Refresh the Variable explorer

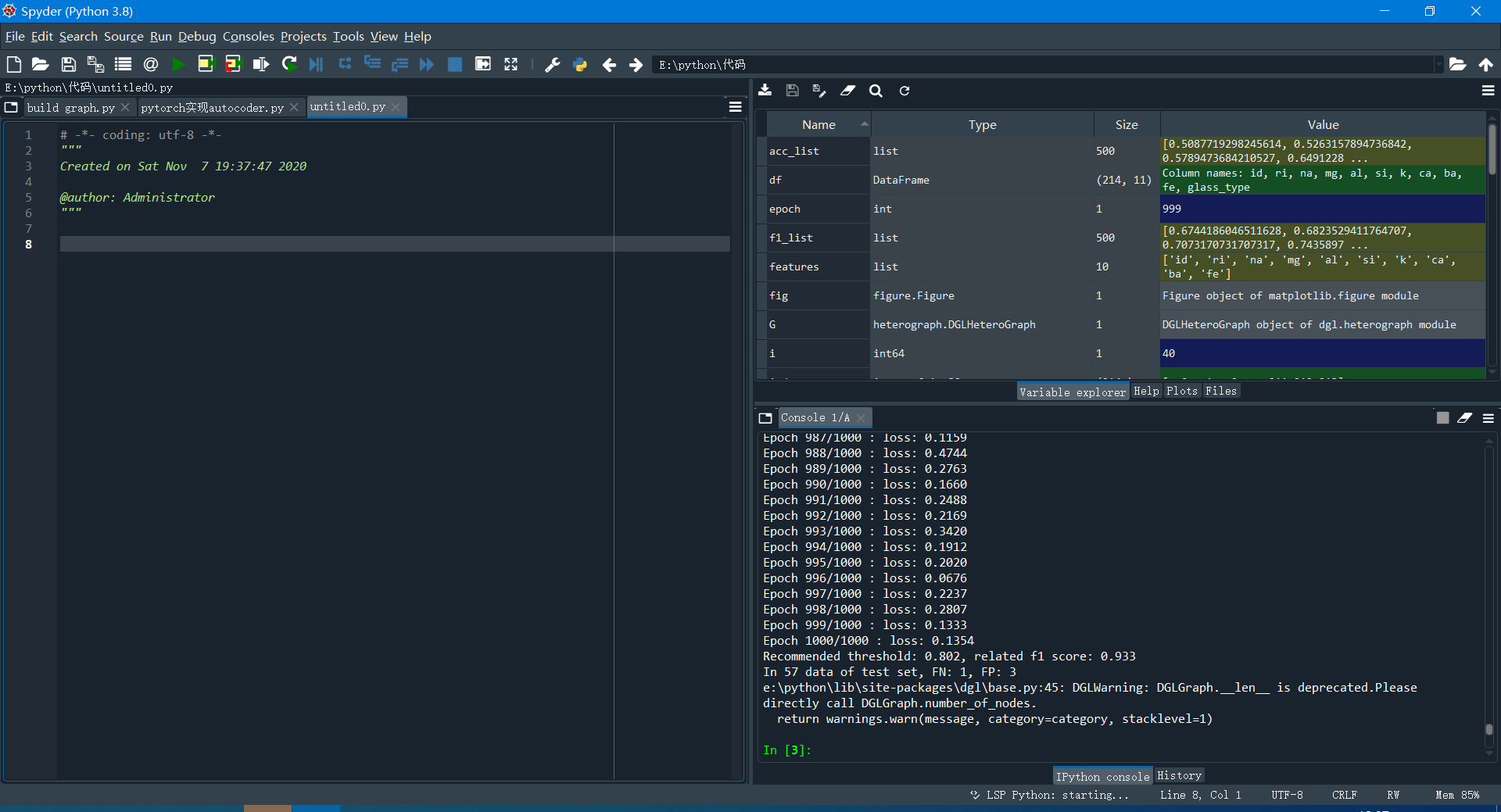pos(905,91)
